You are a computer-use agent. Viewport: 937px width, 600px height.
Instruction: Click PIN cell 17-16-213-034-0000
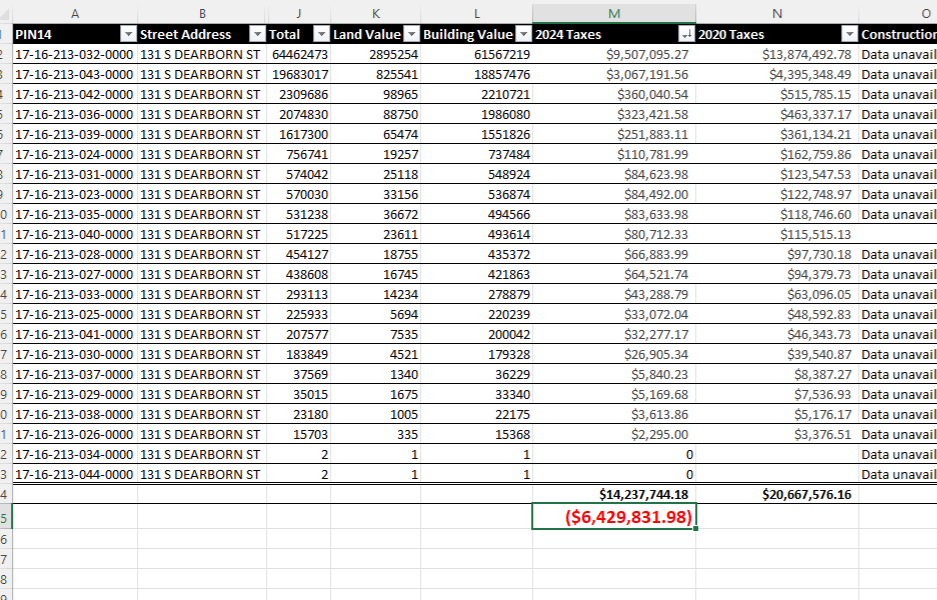coord(75,454)
